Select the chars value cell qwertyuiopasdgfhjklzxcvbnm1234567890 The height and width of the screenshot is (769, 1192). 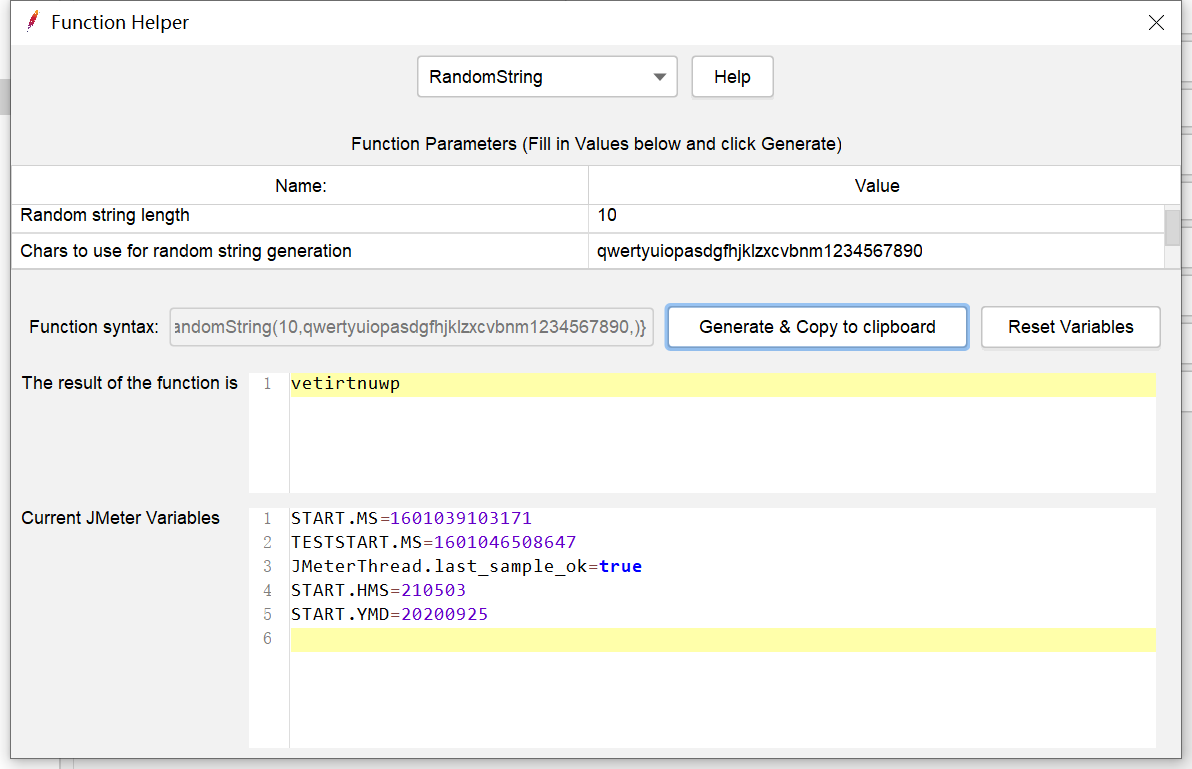(877, 251)
